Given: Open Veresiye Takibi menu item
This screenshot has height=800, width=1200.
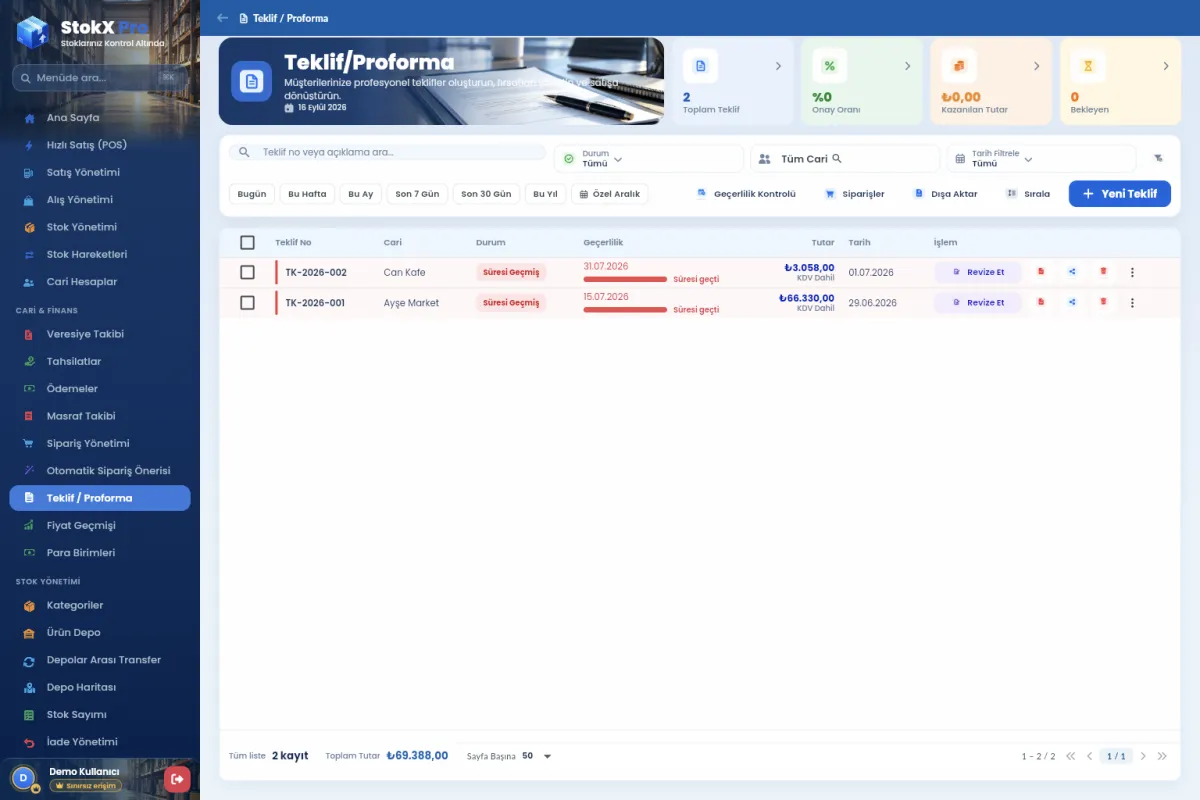Looking at the screenshot, I should pos(100,334).
